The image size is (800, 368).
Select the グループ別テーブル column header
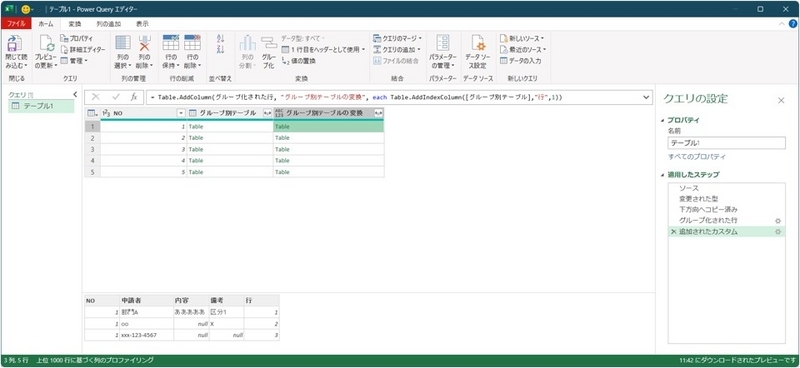click(228, 113)
